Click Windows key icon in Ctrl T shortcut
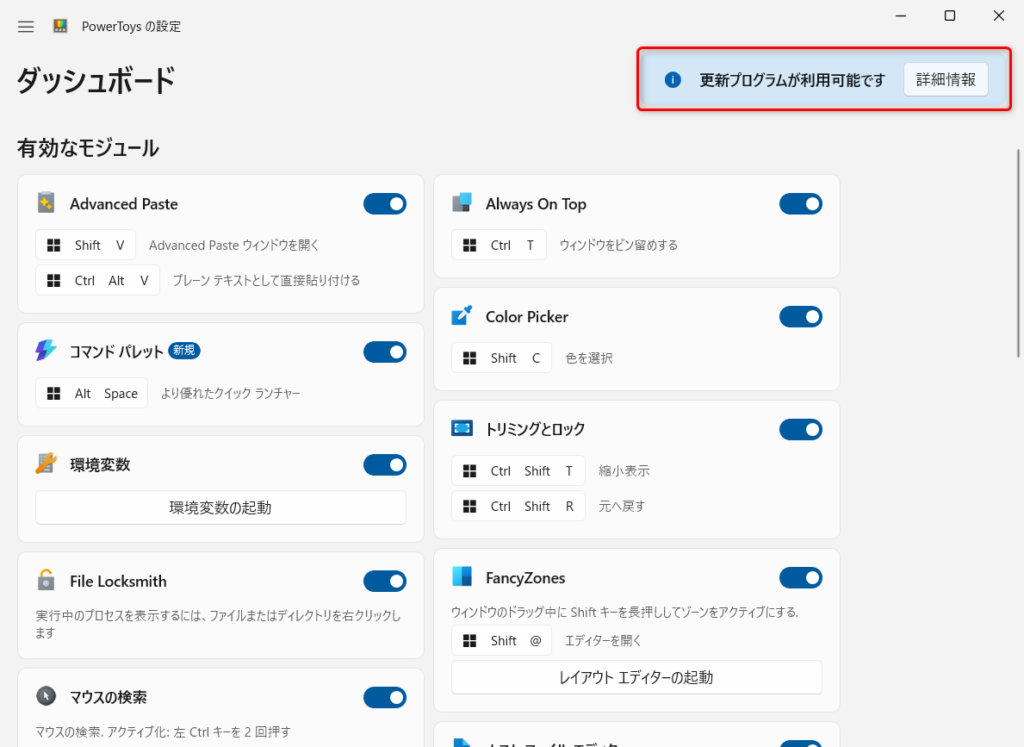This screenshot has width=1024, height=747. pos(470,245)
